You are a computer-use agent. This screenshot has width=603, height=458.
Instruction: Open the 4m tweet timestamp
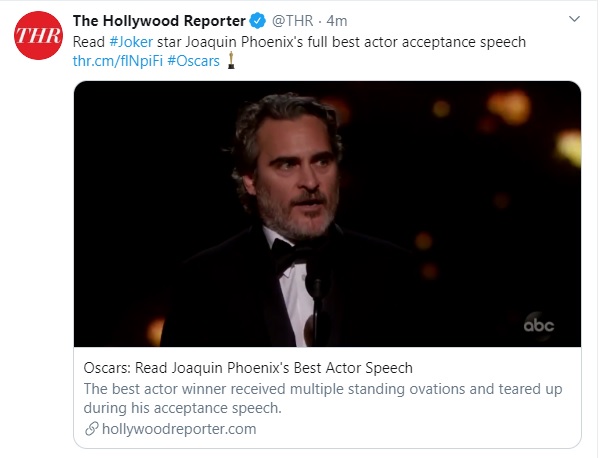click(337, 20)
